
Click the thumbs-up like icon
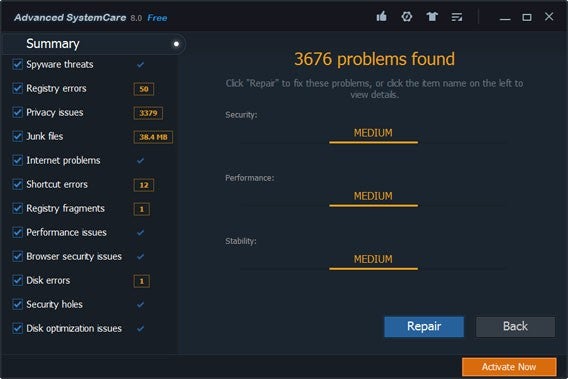click(381, 17)
